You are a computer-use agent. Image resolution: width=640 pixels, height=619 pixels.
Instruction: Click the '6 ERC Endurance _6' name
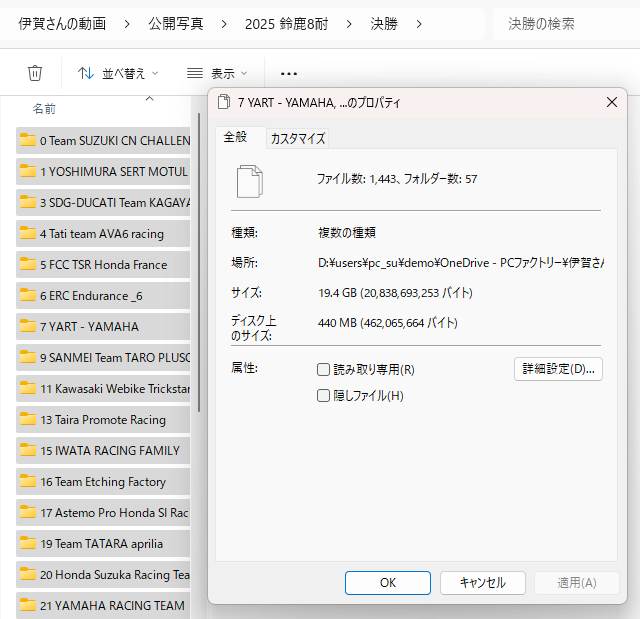91,296
